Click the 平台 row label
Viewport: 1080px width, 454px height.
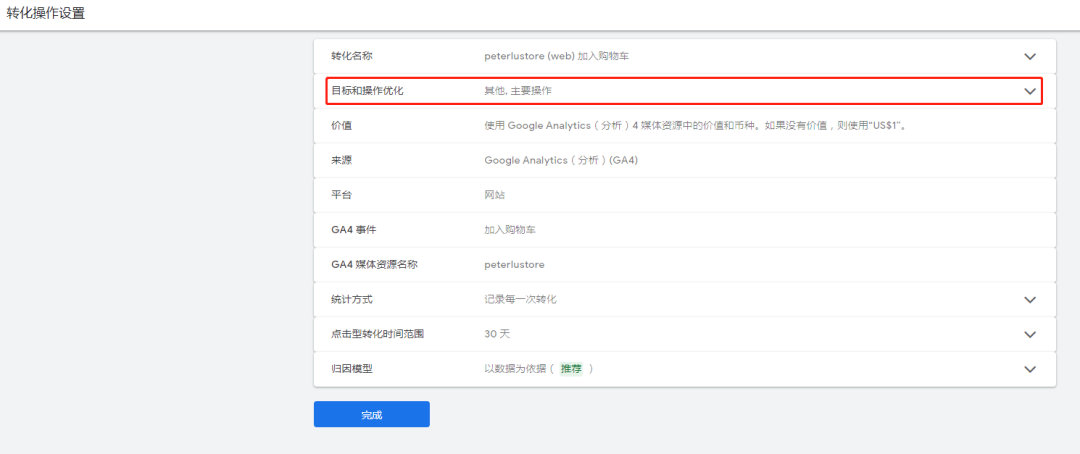coord(342,195)
